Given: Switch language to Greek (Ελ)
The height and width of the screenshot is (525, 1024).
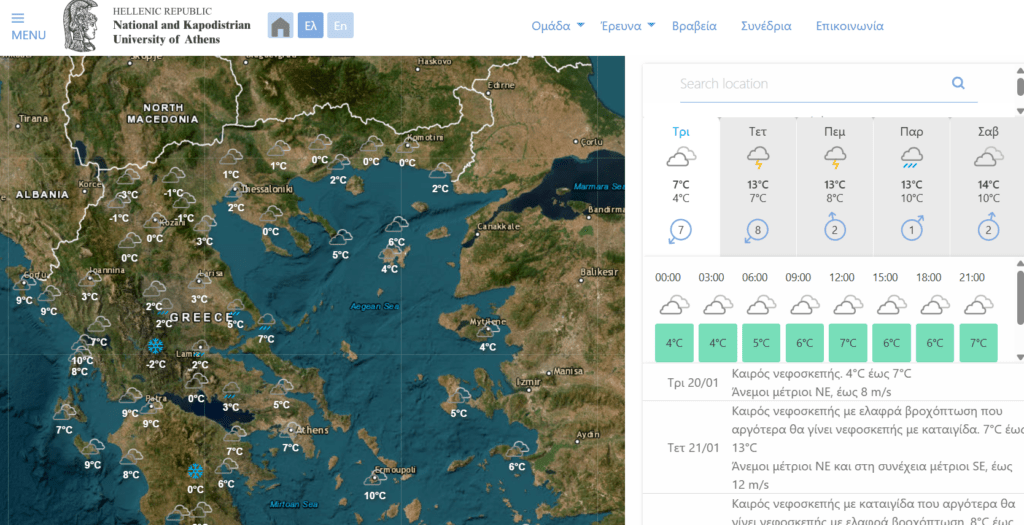Looking at the screenshot, I should click(x=311, y=26).
